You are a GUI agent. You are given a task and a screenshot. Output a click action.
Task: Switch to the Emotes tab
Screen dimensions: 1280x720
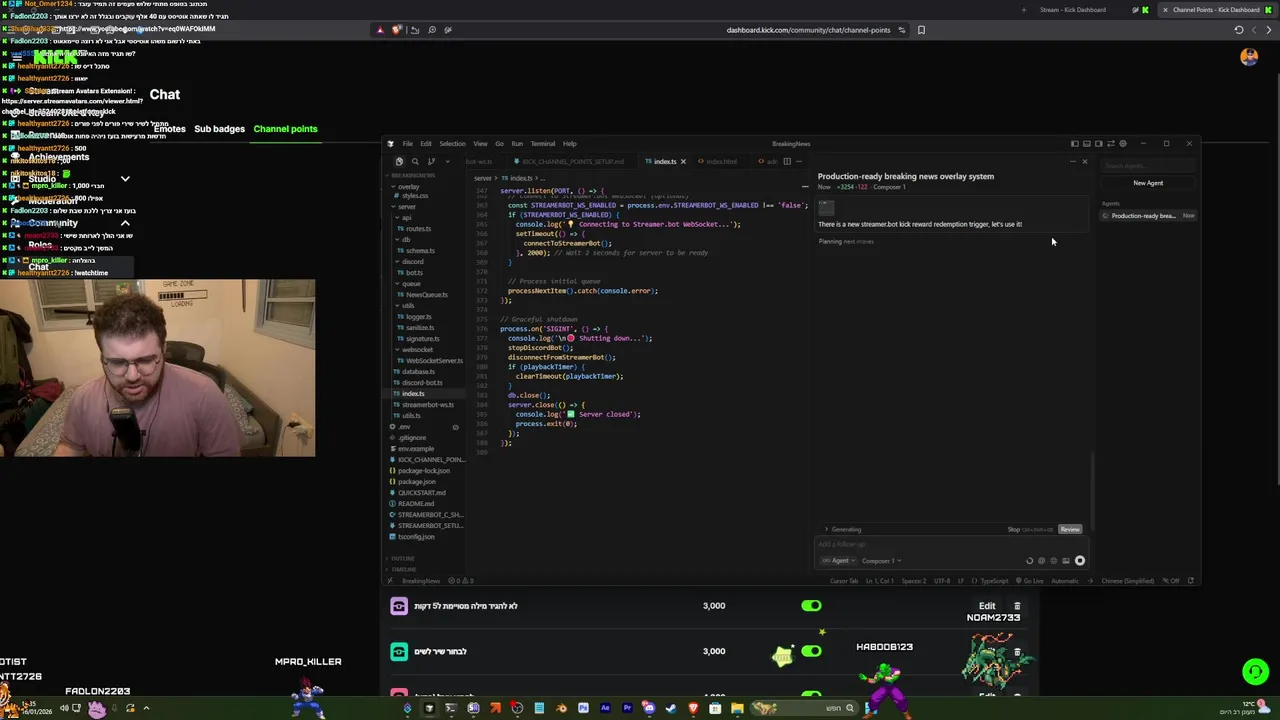click(169, 129)
